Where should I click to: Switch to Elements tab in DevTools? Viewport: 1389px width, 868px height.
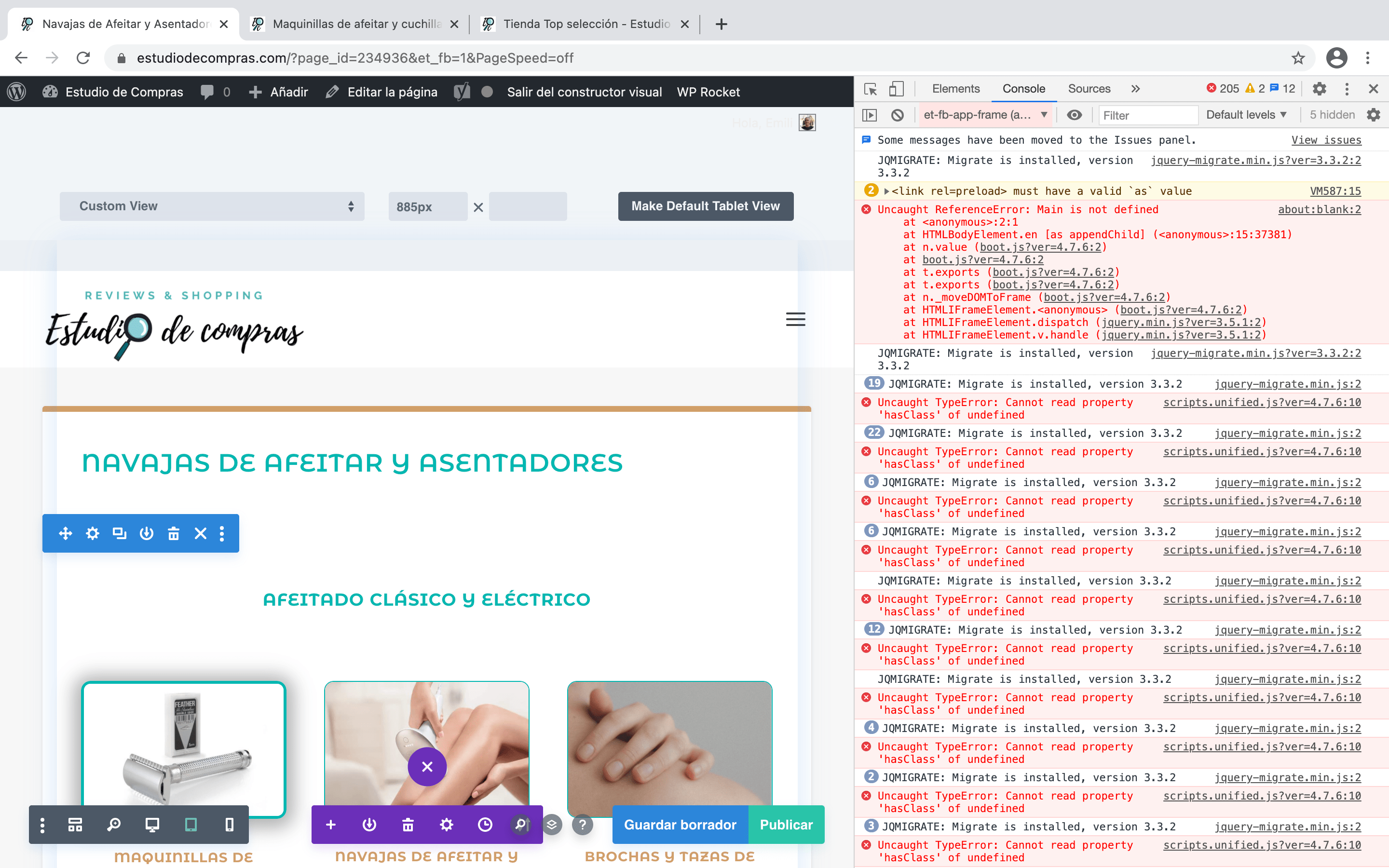[x=955, y=89]
